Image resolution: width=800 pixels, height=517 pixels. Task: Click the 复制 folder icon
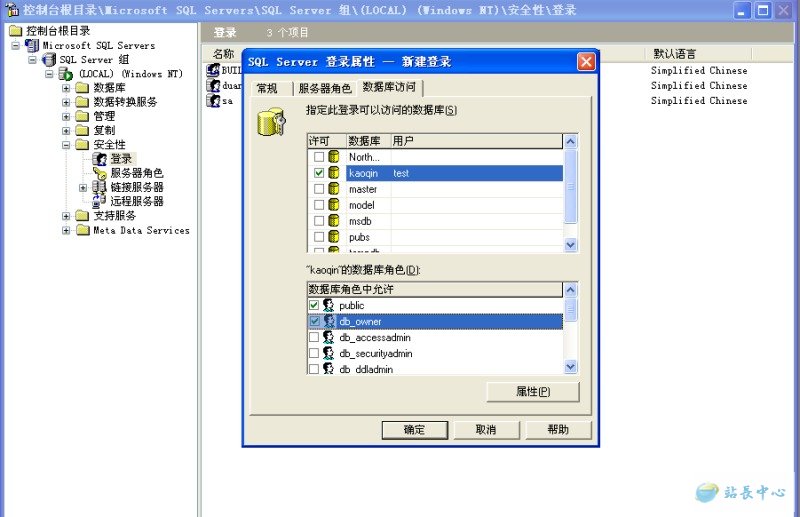(x=82, y=130)
